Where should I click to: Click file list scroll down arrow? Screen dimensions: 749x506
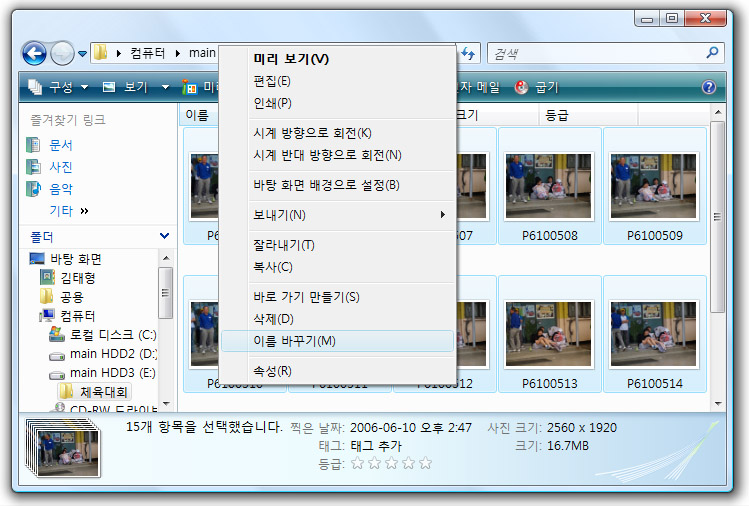tap(717, 404)
